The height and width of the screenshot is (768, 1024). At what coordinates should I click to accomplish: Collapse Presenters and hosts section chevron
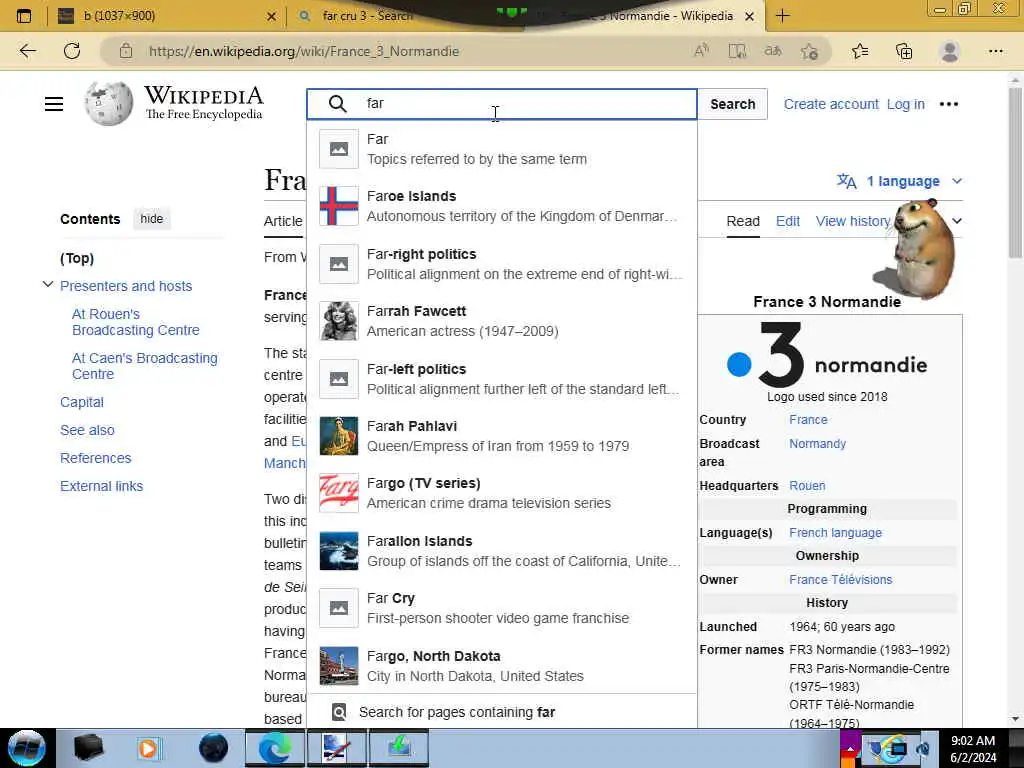(48, 285)
